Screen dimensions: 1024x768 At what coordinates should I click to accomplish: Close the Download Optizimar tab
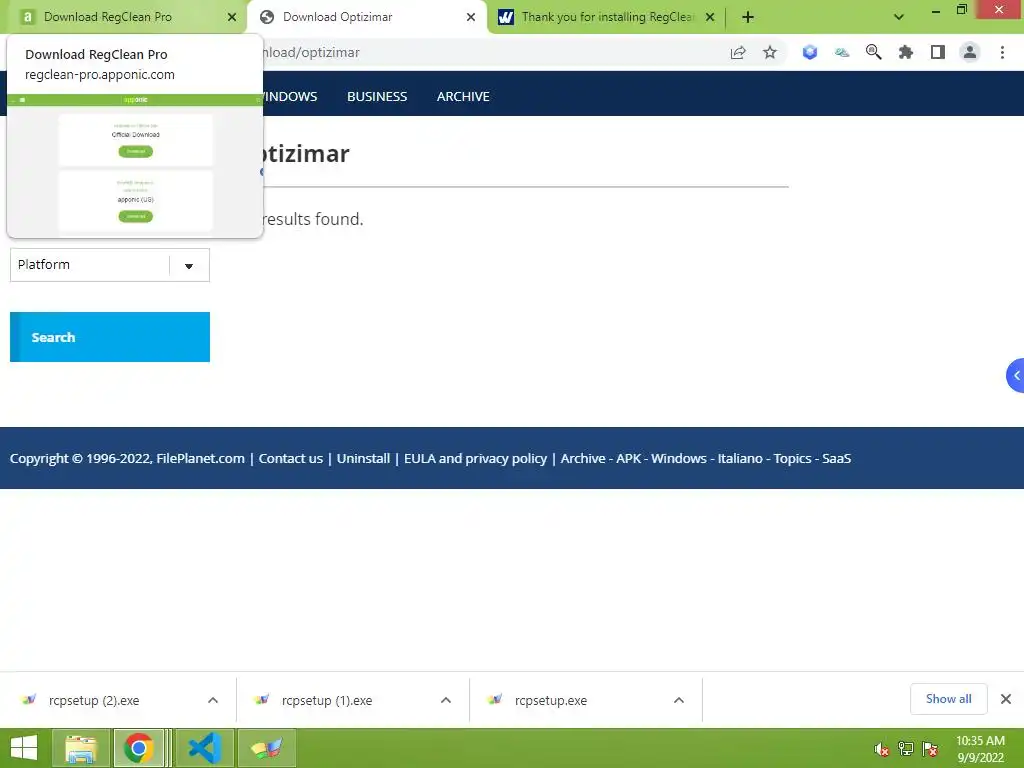[471, 17]
